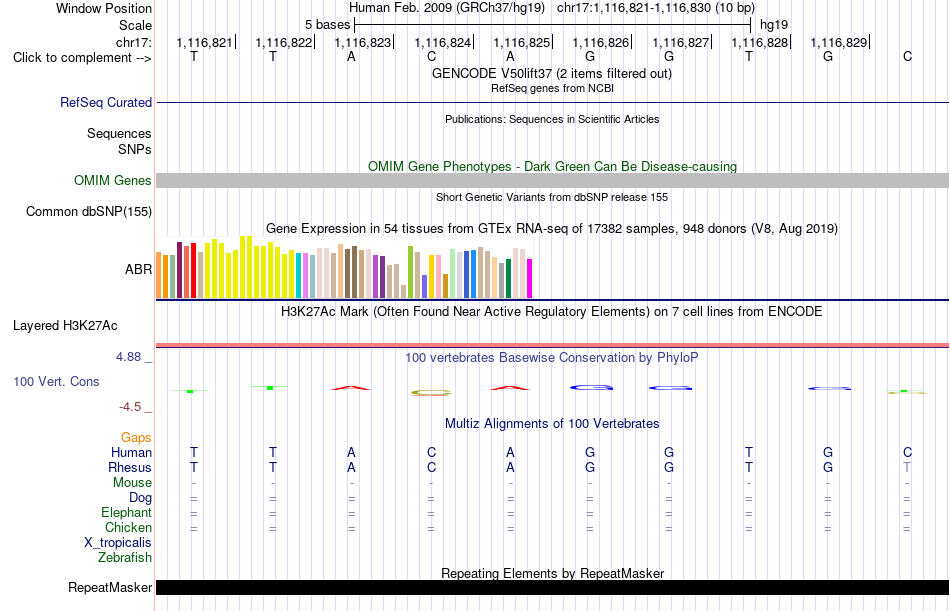
Task: Click the RefSeq Curated track label
Action: coord(106,102)
